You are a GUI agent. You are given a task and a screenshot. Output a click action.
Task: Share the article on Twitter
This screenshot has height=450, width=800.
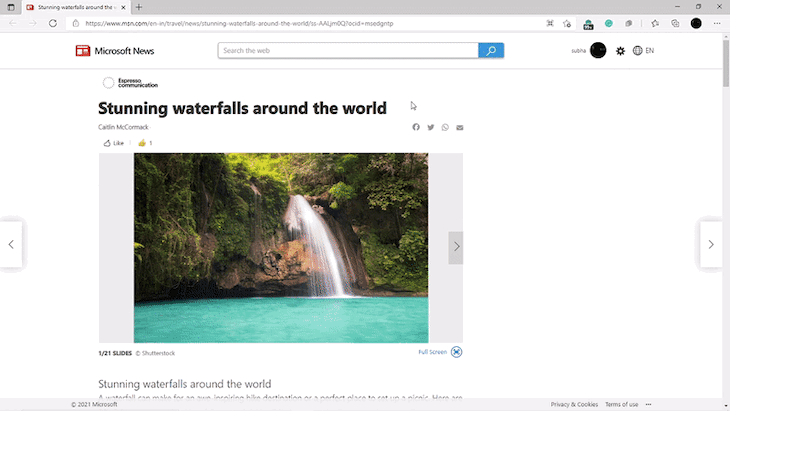click(431, 127)
